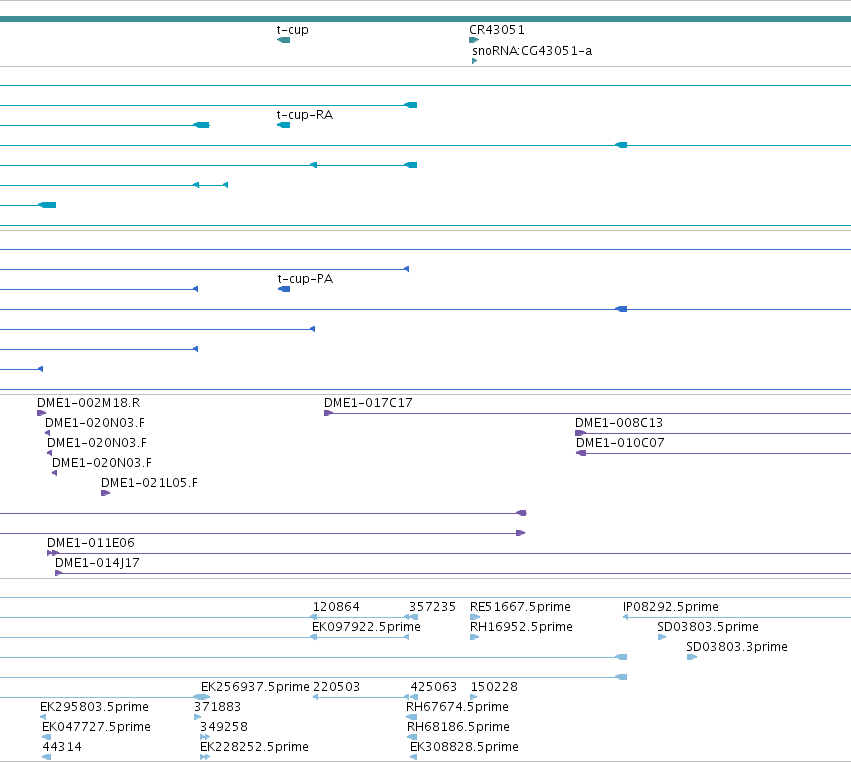Screen dimensions: 851x762
Task: Click DME1-008C13 arrow glyph
Action: click(x=580, y=433)
